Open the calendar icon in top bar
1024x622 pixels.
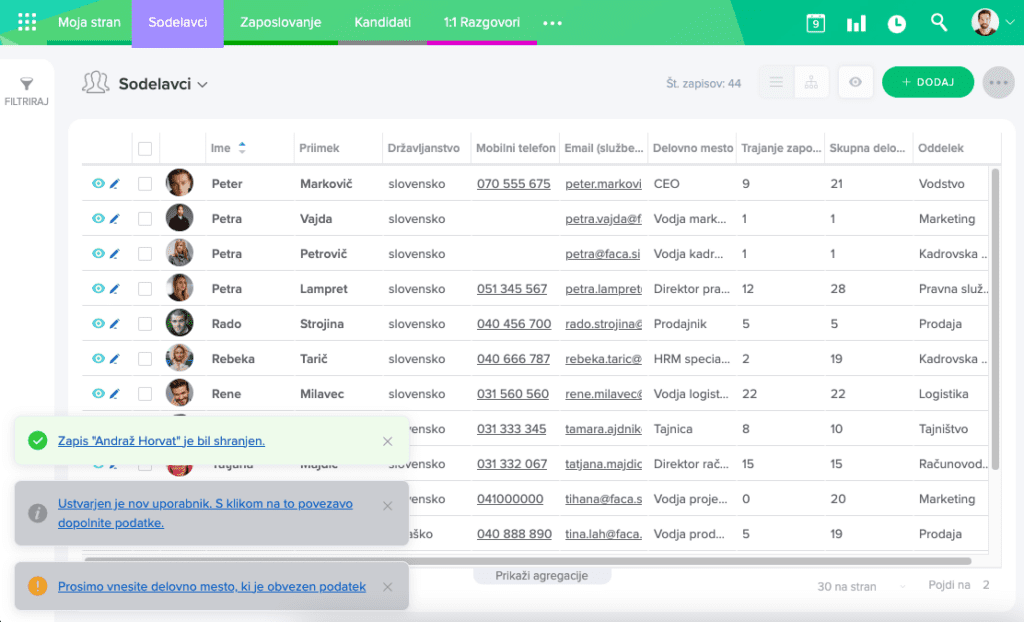pyautogui.click(x=815, y=23)
